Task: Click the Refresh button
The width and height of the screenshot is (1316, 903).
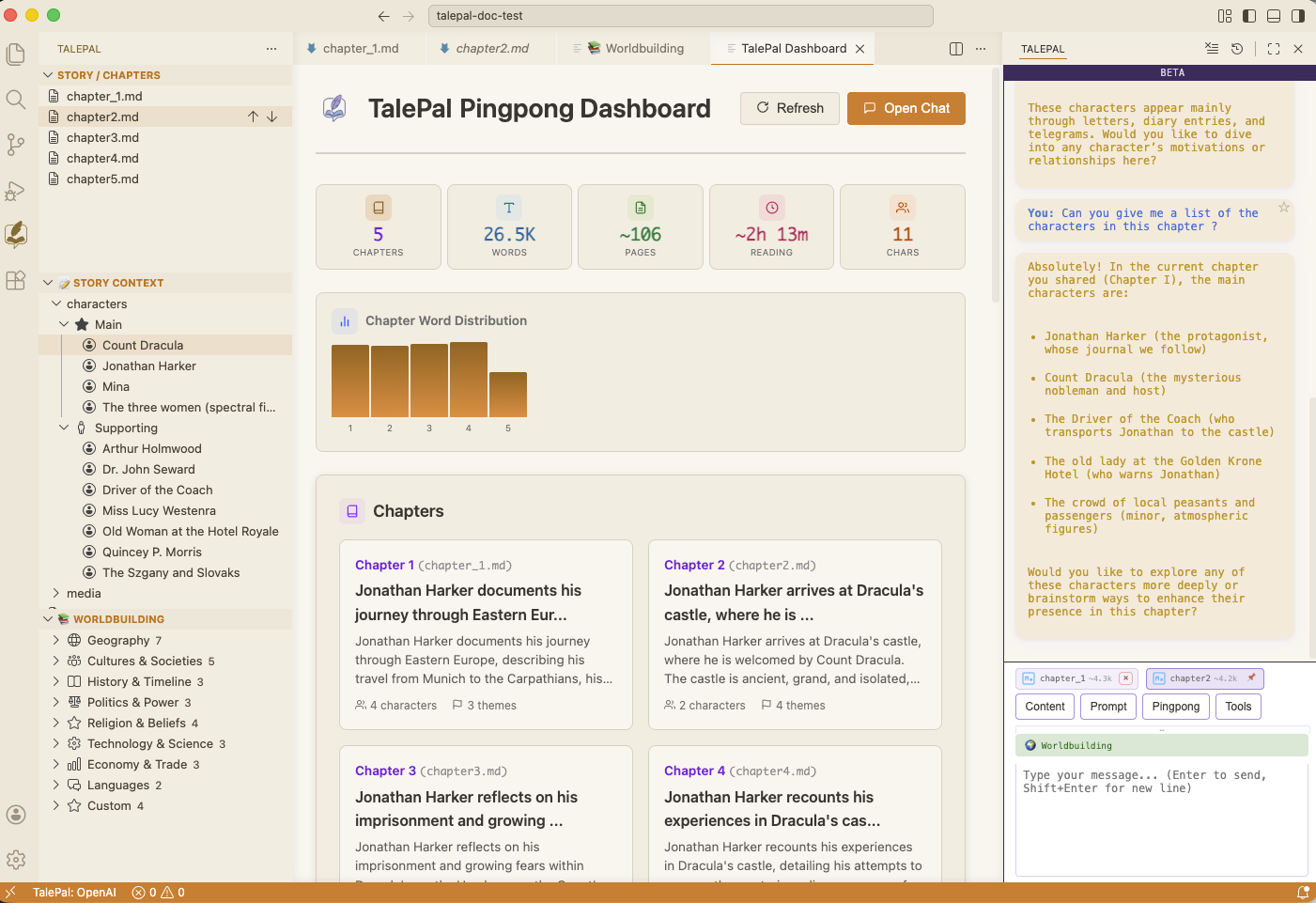Action: click(x=790, y=108)
